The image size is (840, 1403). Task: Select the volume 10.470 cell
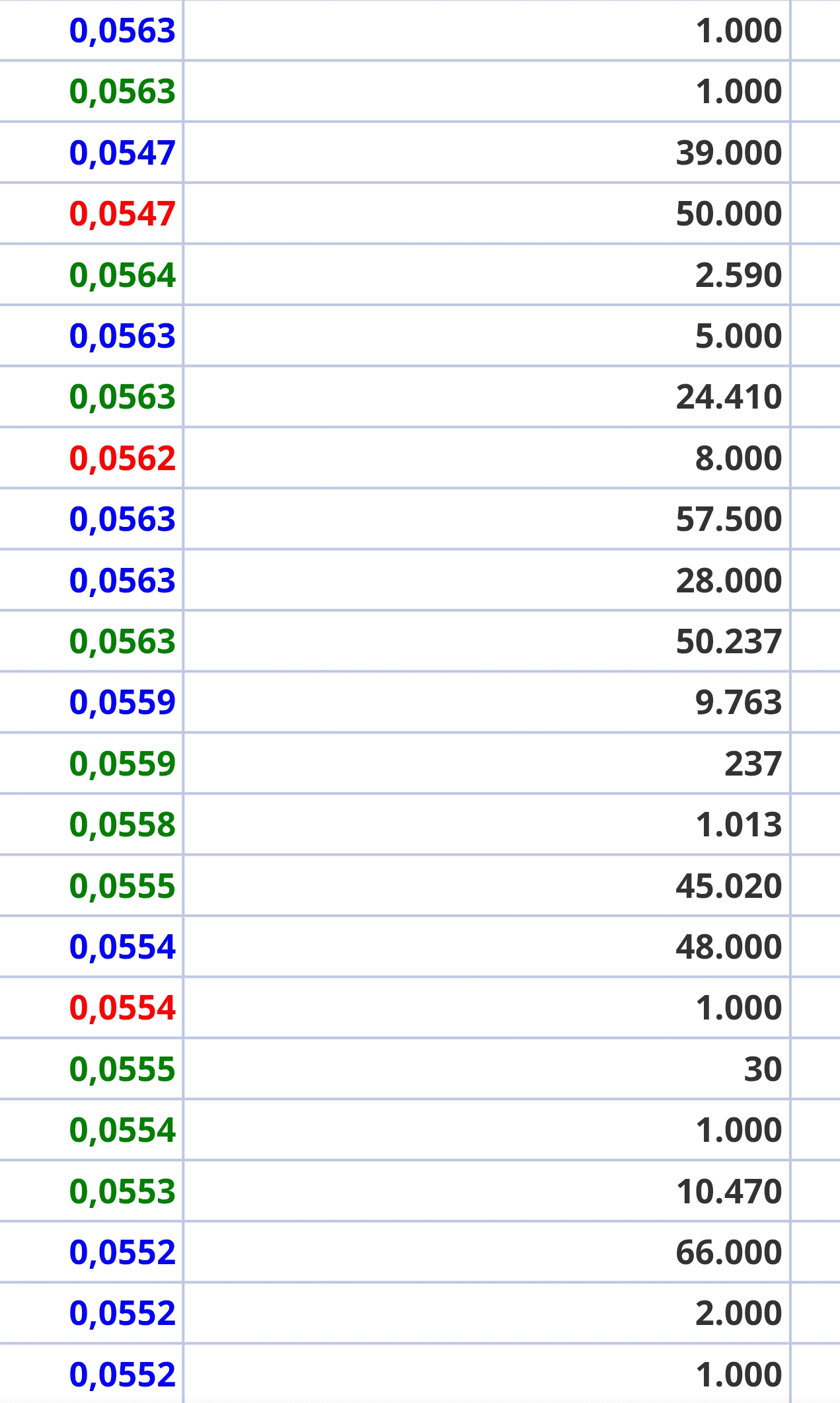coord(728,1191)
